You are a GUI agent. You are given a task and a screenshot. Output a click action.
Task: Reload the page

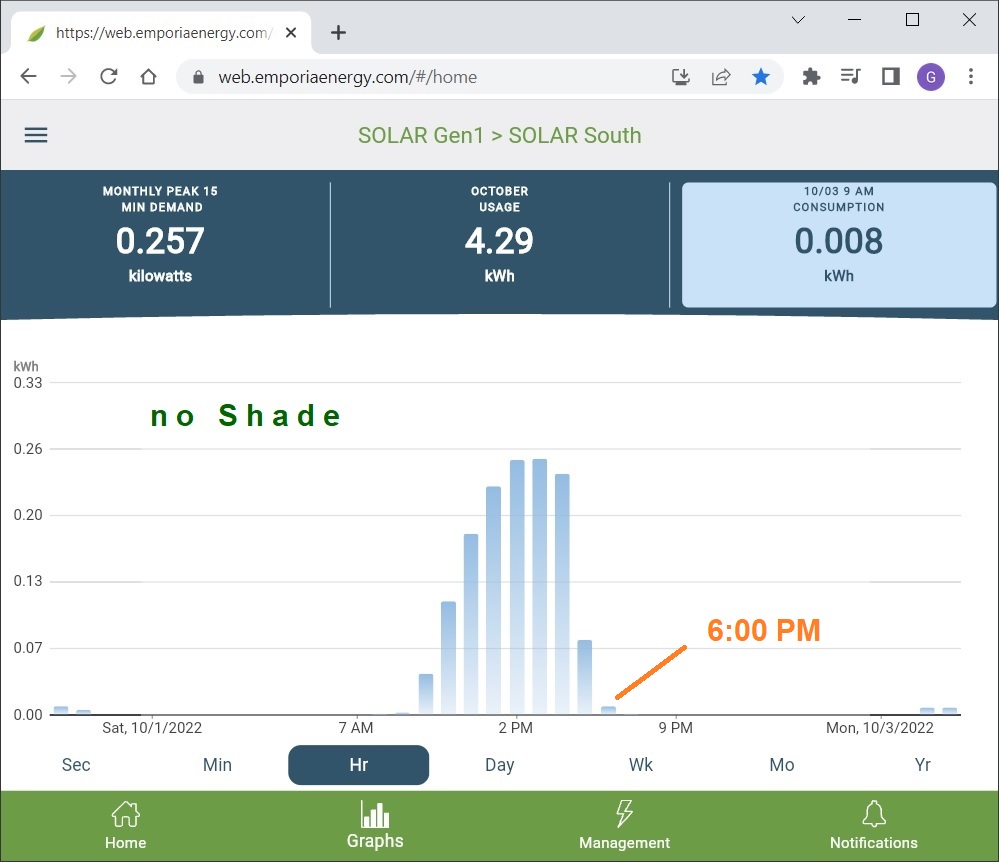tap(108, 77)
